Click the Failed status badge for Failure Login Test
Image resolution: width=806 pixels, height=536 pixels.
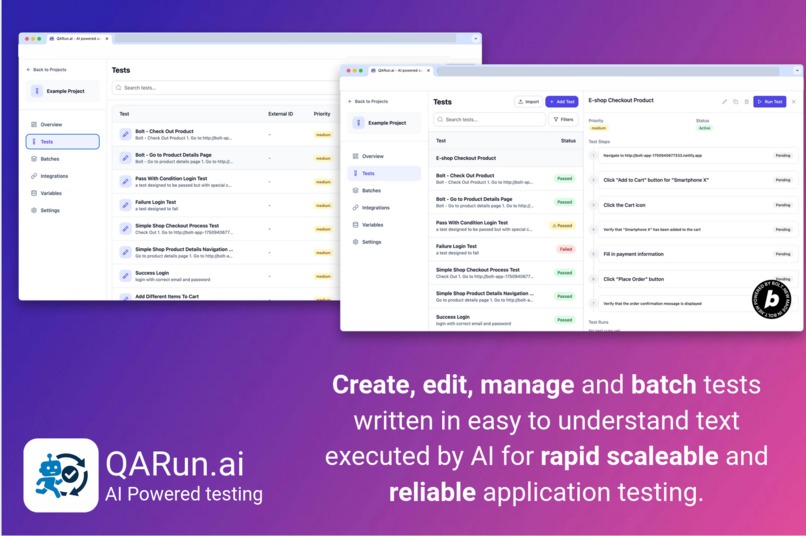point(565,249)
